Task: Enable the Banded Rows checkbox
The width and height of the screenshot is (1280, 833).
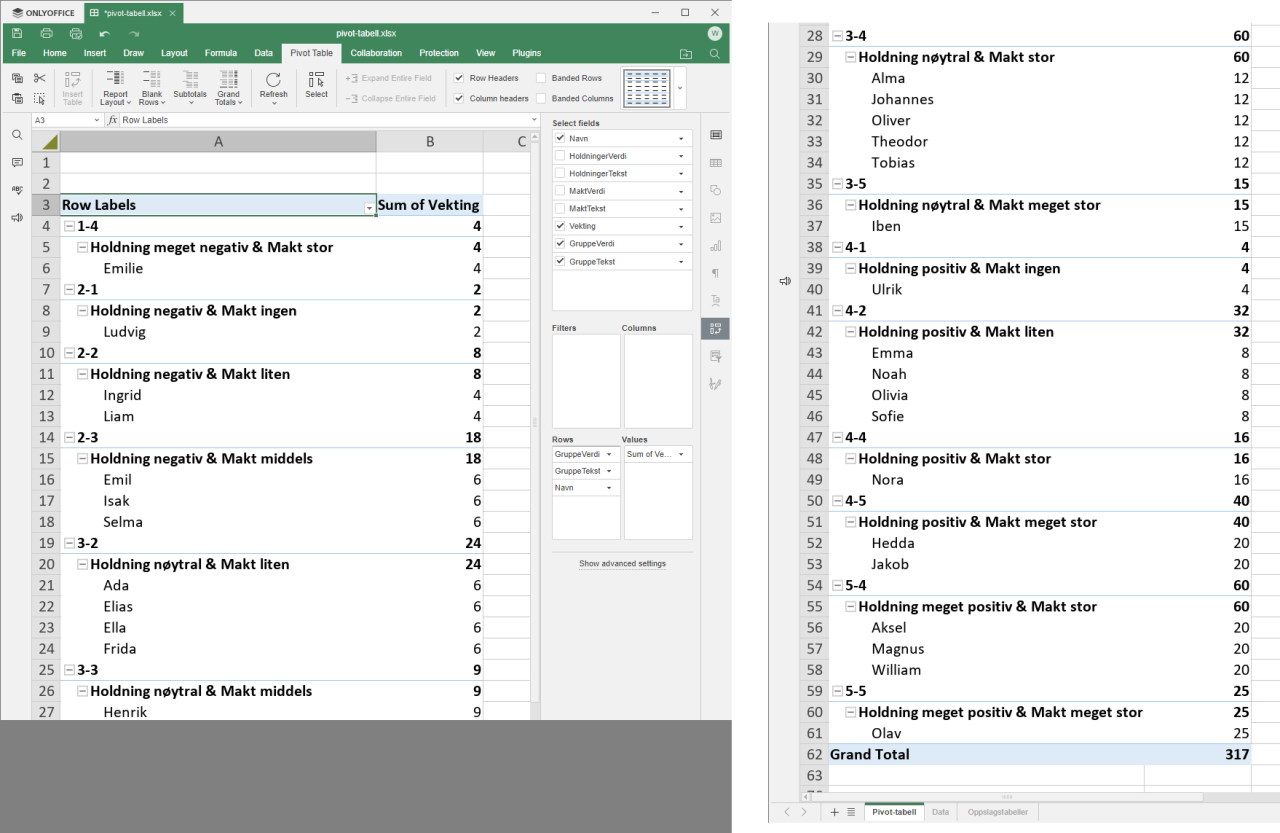Action: pyautogui.click(x=541, y=78)
